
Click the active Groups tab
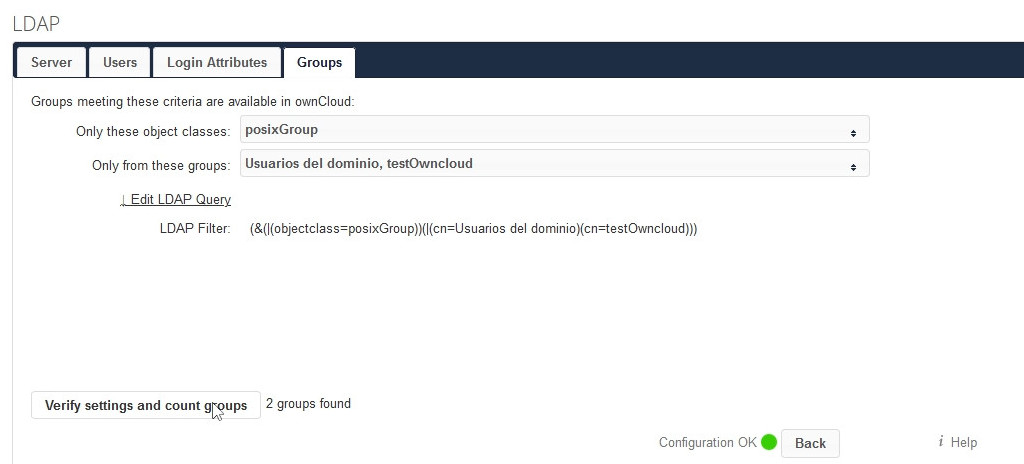pos(319,62)
